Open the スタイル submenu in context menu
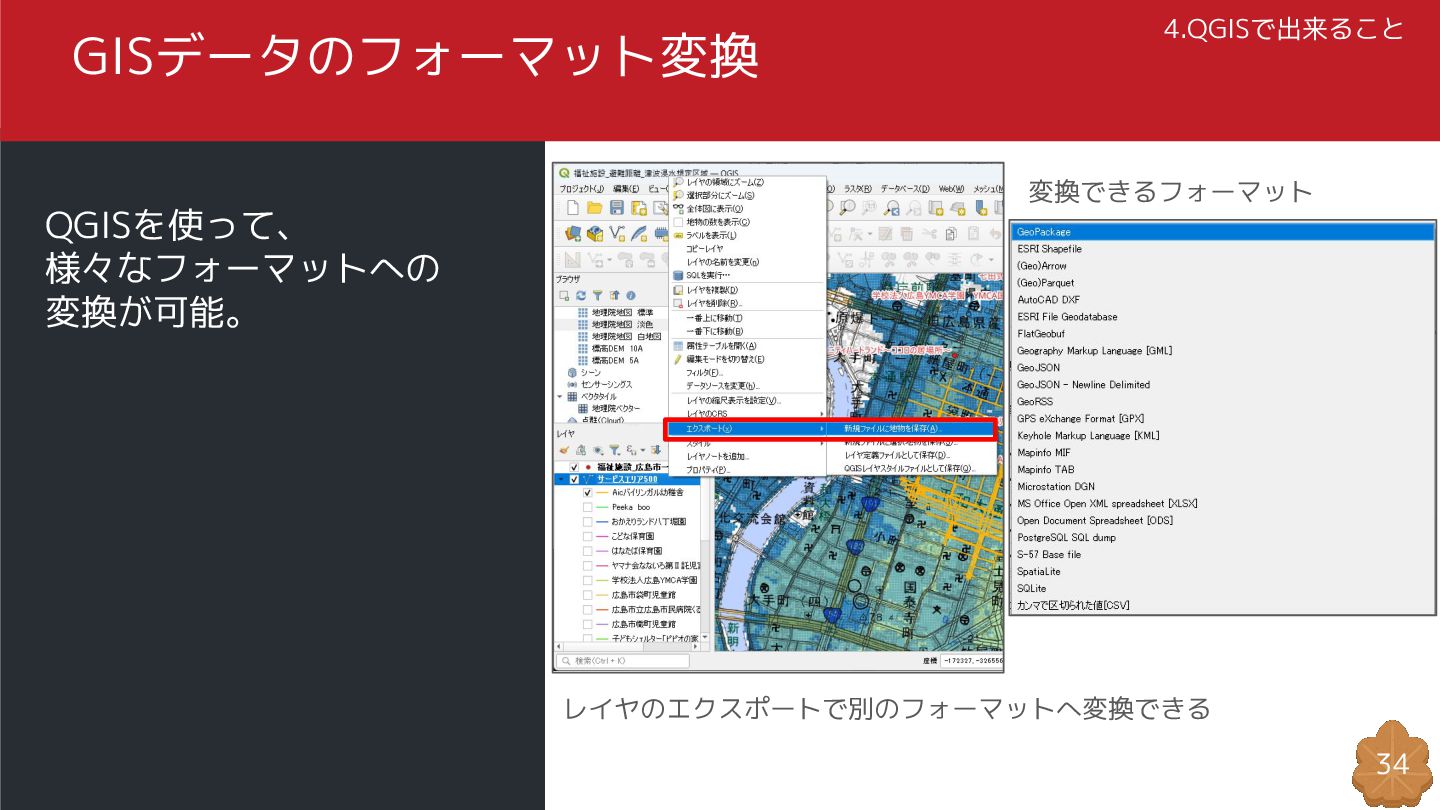Screen dimensions: 1440x810 click(x=747, y=443)
